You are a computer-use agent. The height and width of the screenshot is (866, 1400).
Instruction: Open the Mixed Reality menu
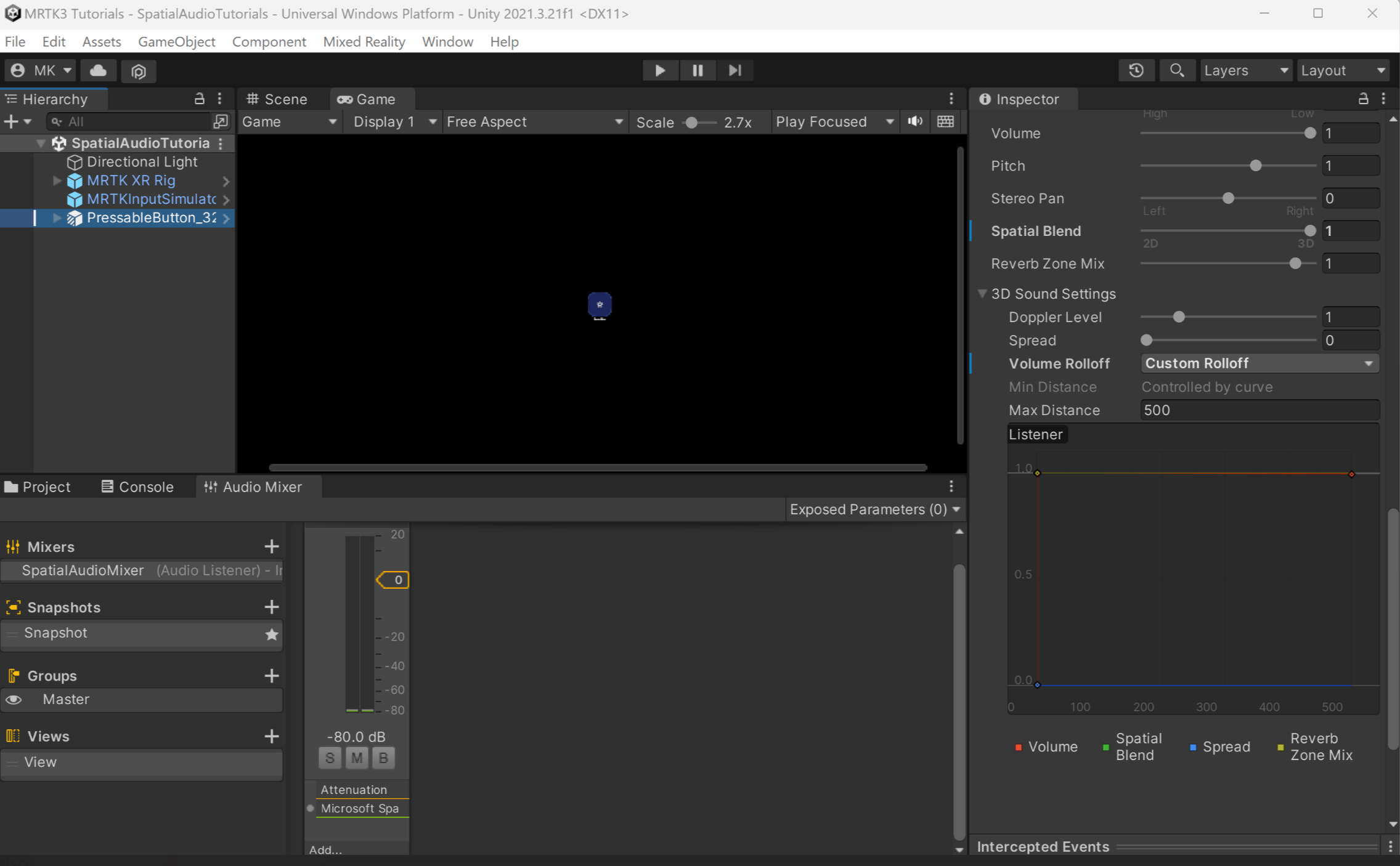point(364,41)
